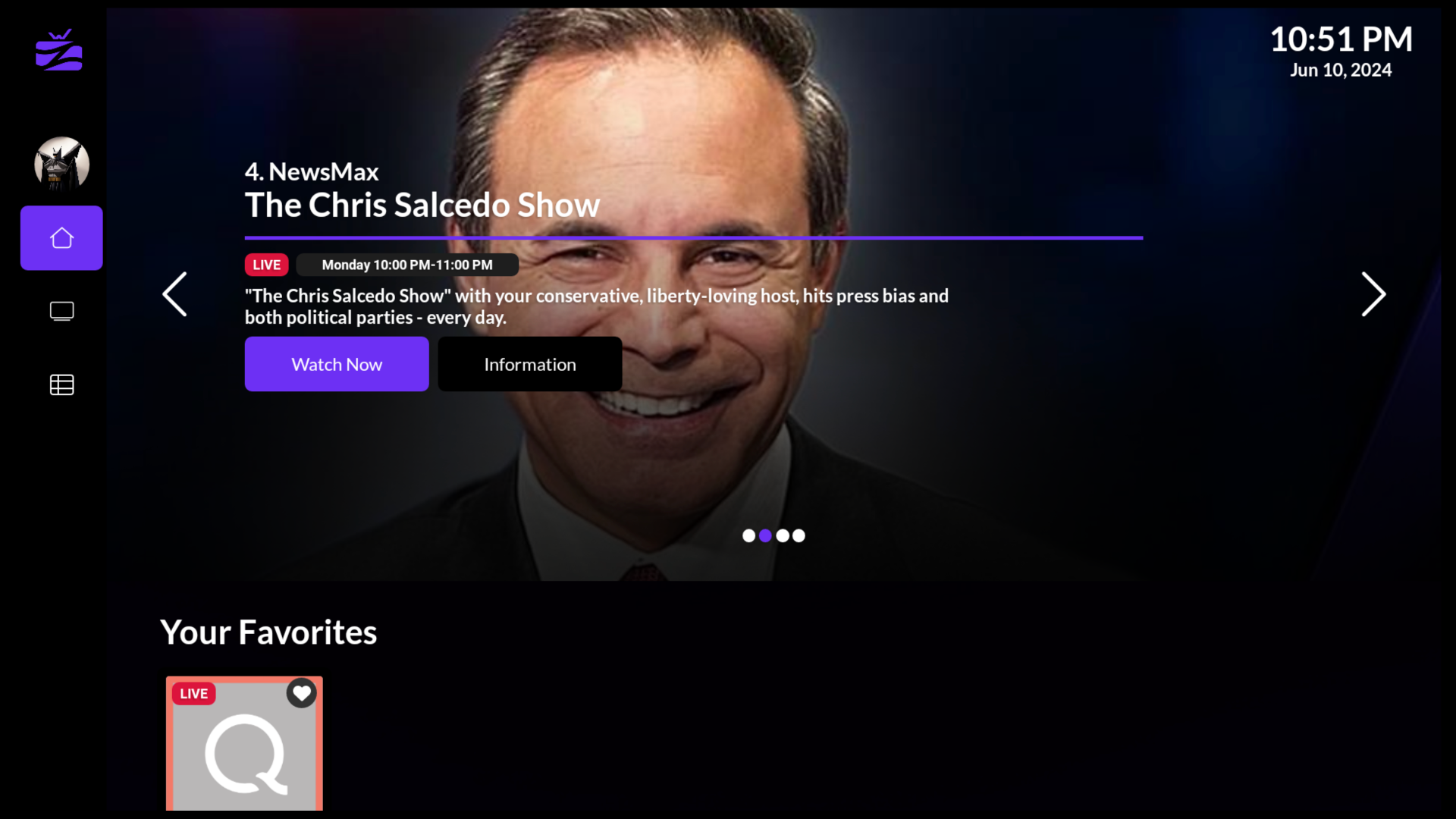This screenshot has width=1456, height=819.
Task: Select the Home icon in sidebar
Action: (x=61, y=238)
